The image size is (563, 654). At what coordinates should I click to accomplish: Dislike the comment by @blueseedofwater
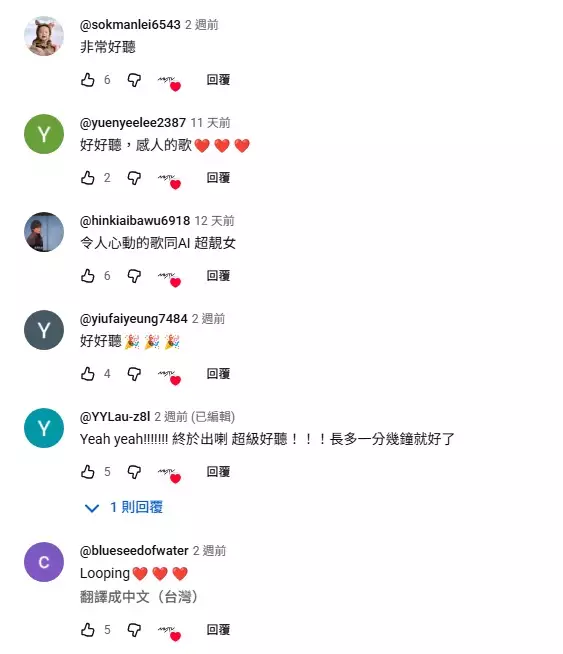[134, 630]
